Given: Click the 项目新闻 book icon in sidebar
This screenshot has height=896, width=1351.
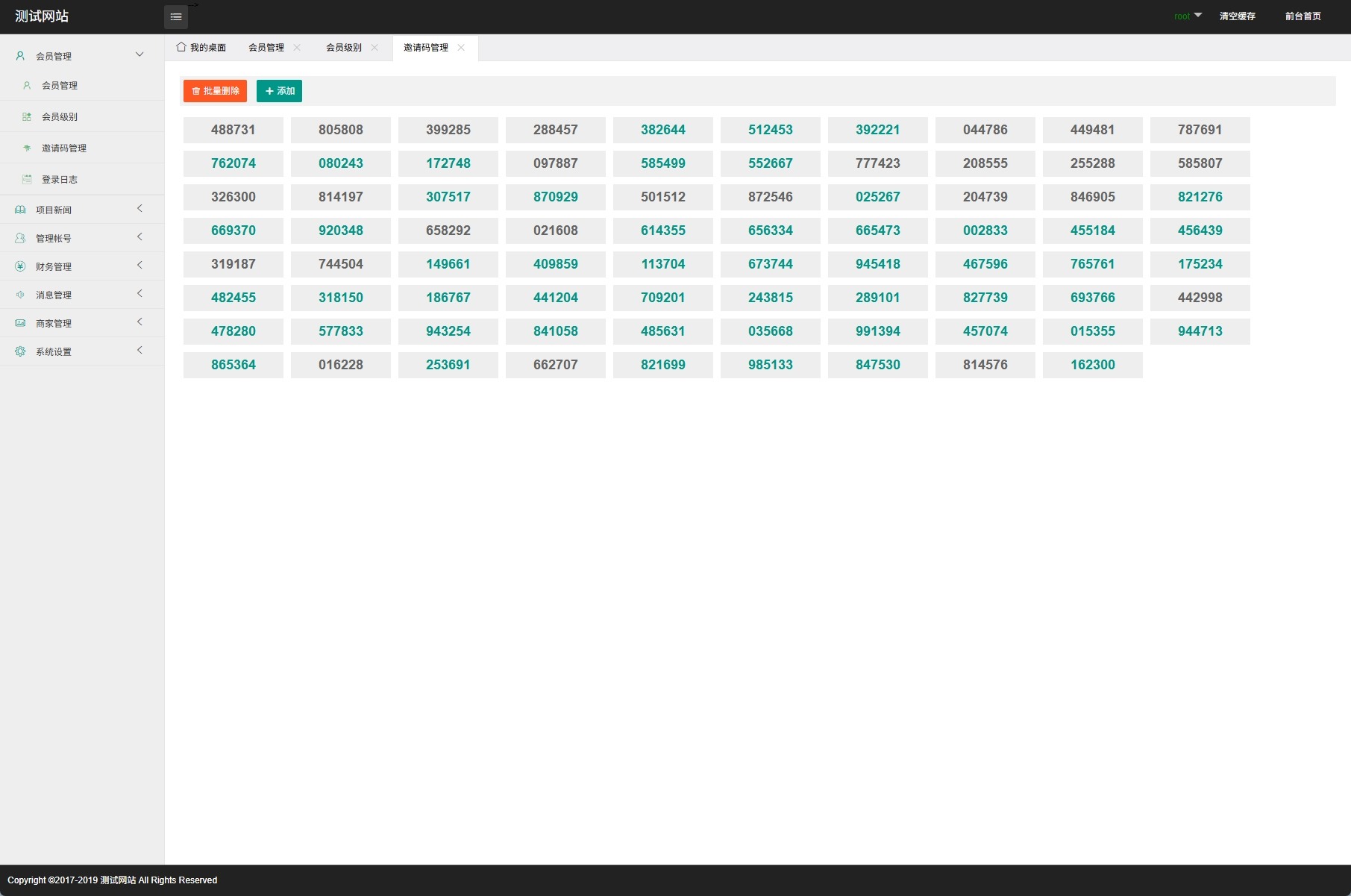Looking at the screenshot, I should (20, 210).
